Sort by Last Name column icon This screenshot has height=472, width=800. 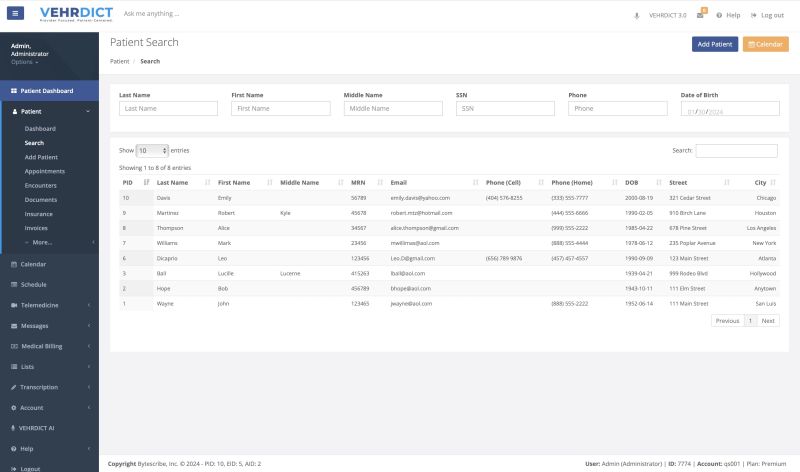(x=208, y=182)
